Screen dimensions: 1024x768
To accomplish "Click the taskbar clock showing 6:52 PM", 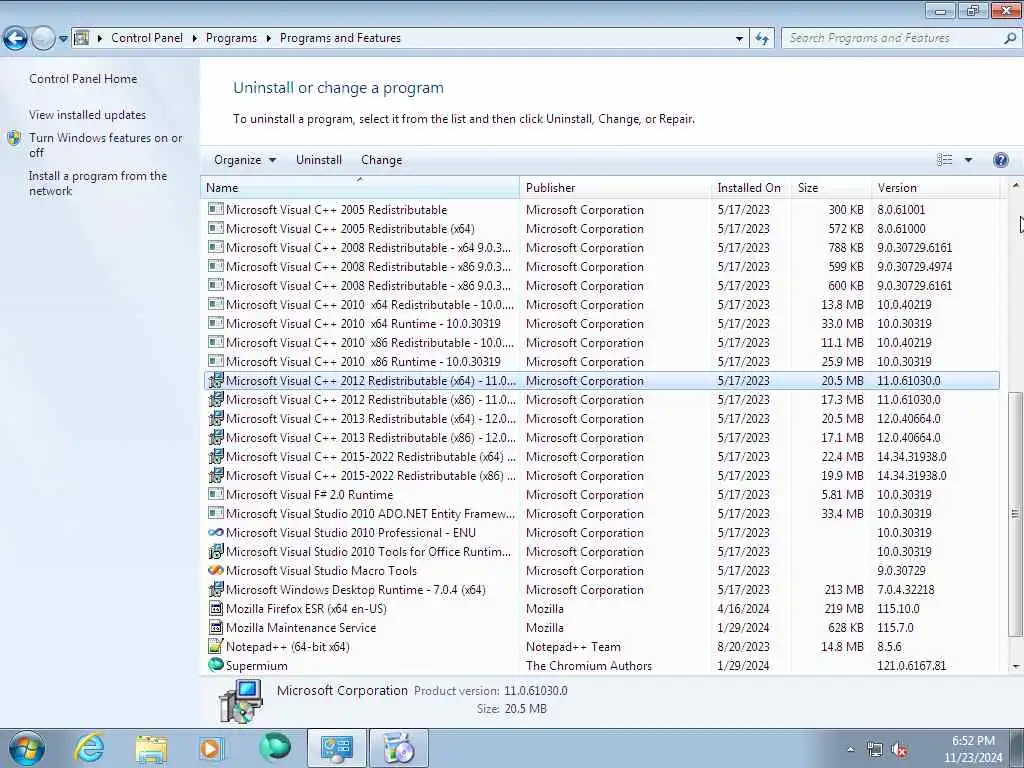I will point(973,749).
